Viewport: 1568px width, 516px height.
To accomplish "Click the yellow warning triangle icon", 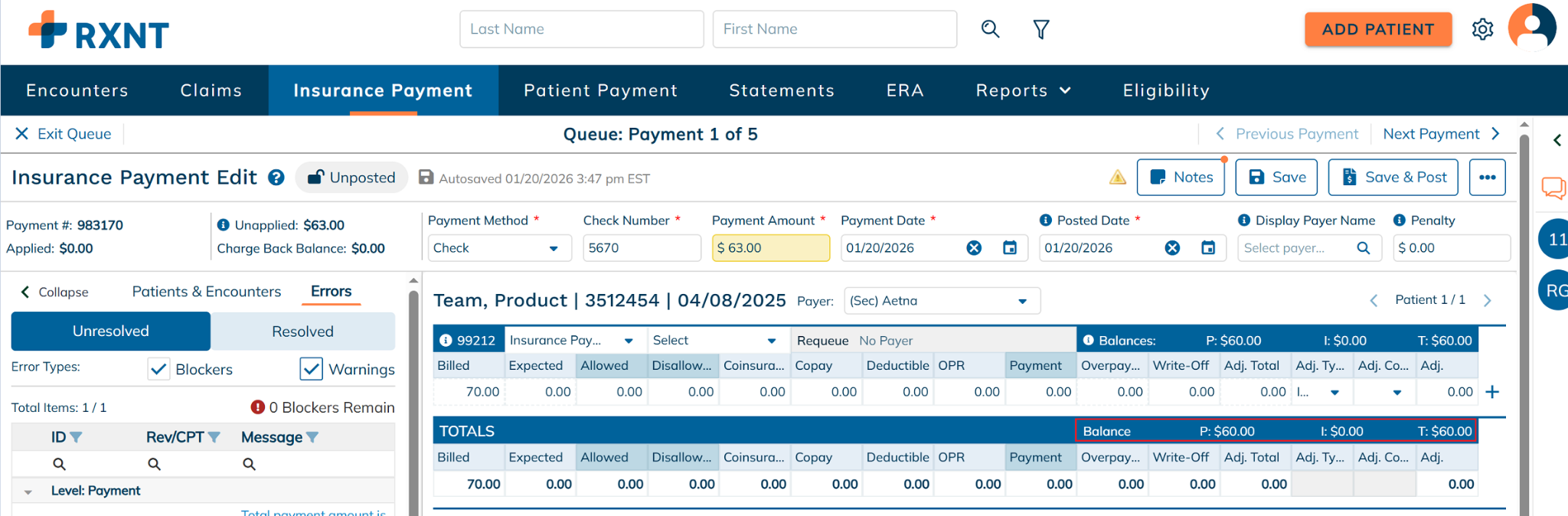I will pyautogui.click(x=1117, y=178).
